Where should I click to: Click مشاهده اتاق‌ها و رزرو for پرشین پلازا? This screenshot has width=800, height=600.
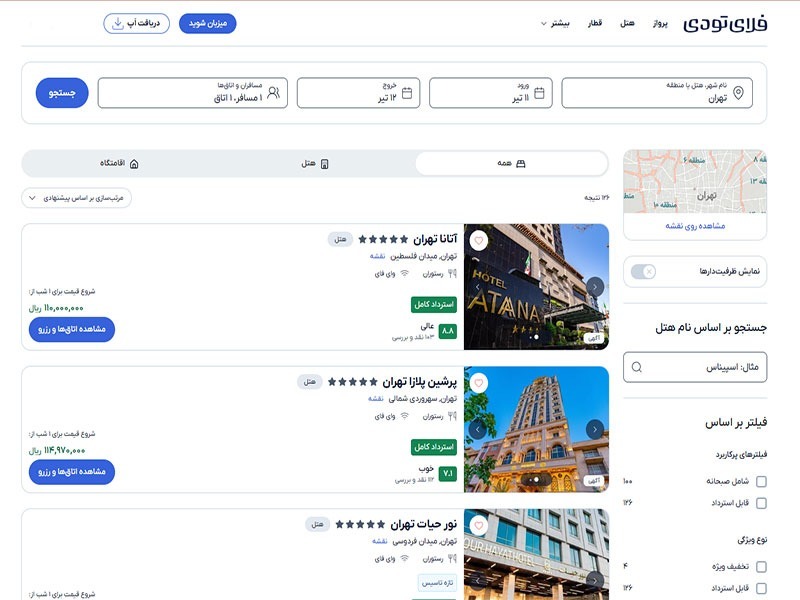(x=72, y=471)
